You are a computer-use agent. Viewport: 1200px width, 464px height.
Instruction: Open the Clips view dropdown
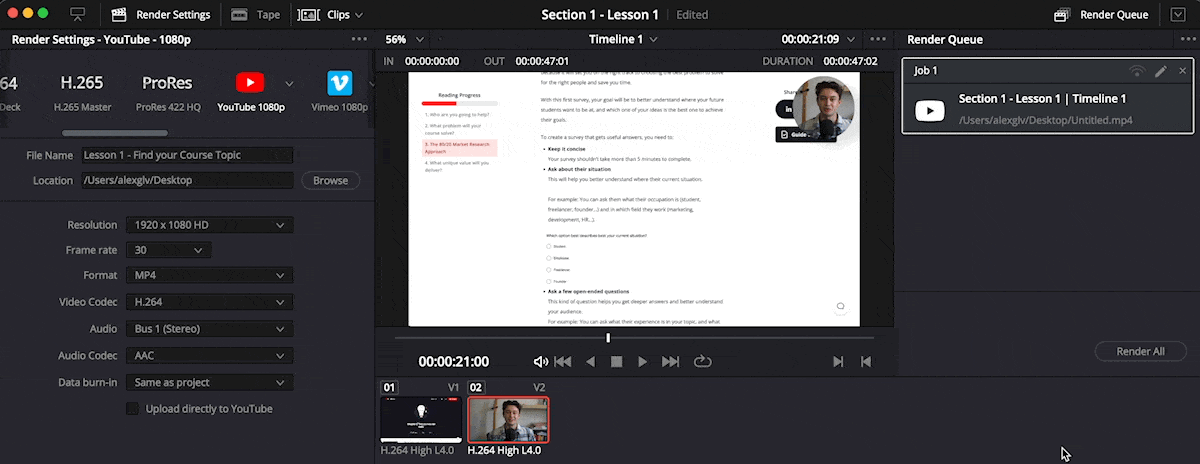[331, 15]
